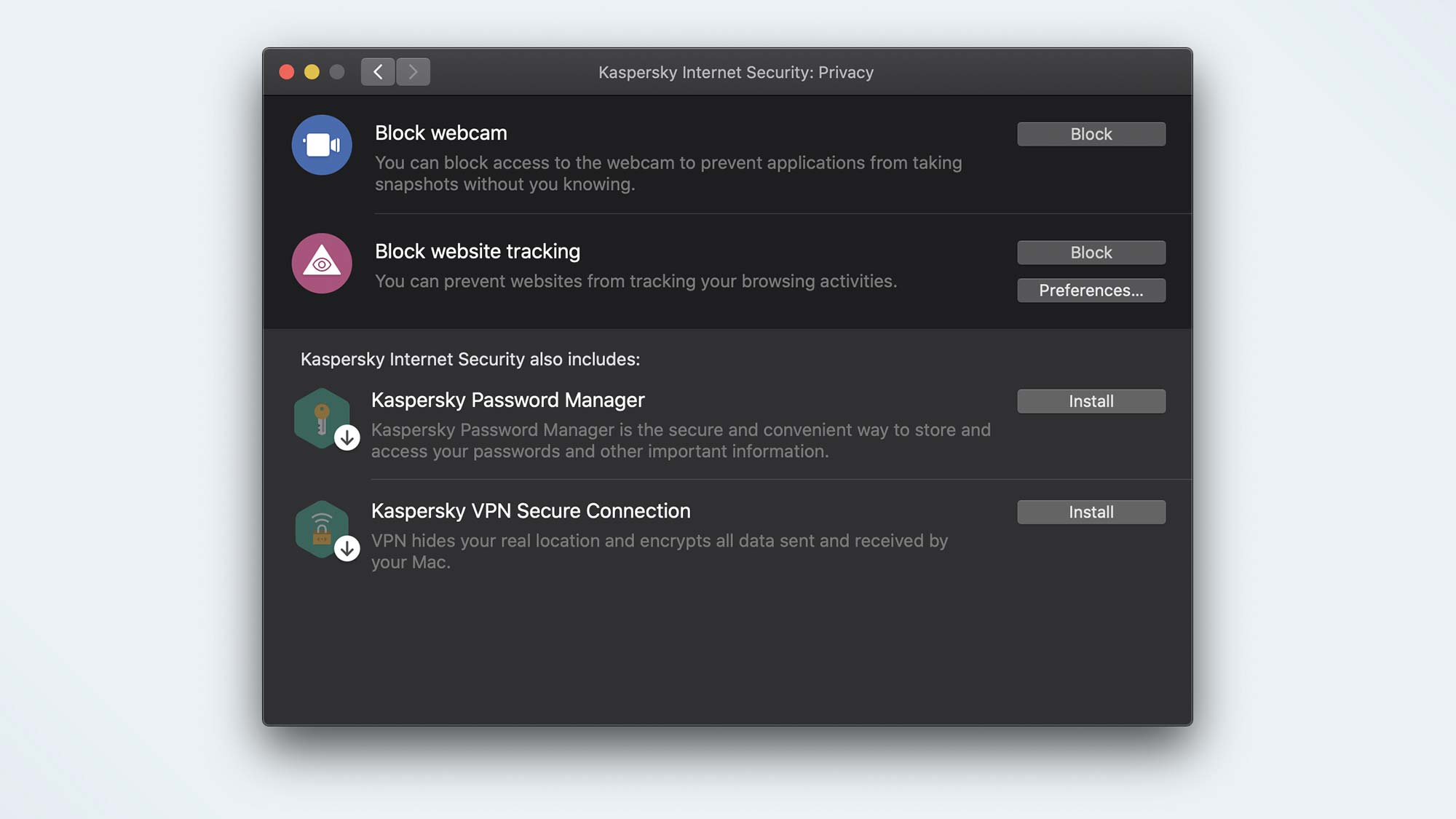Click the window title 'Kaspersky Internet Security: Privacy'

[x=736, y=72]
